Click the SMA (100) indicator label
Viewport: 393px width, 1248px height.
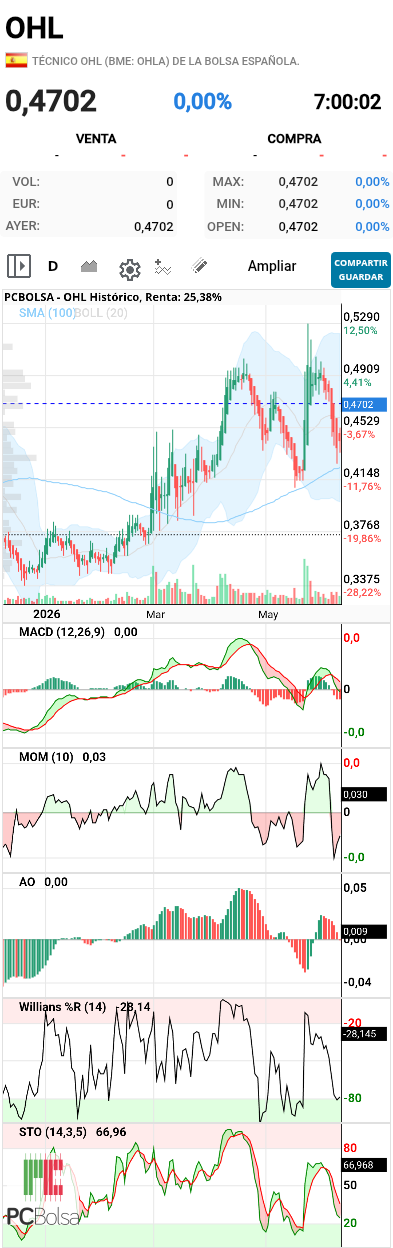pos(47,313)
